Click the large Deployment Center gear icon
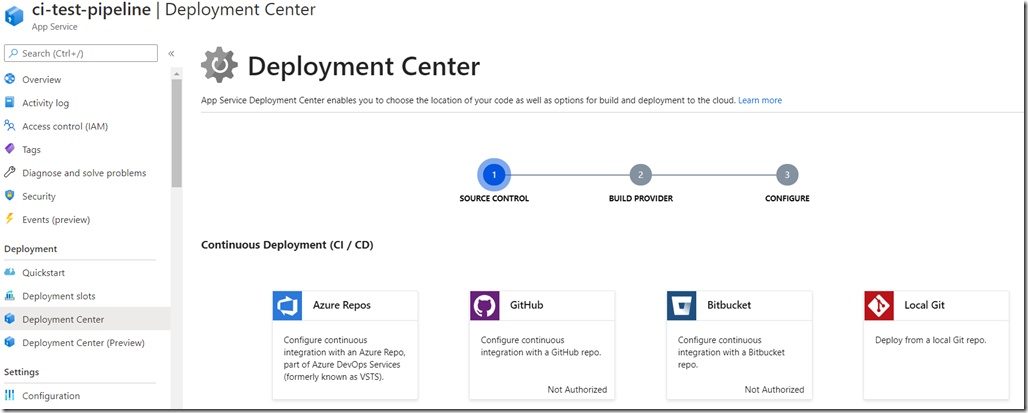Viewport: 1028px width, 413px height. 220,65
